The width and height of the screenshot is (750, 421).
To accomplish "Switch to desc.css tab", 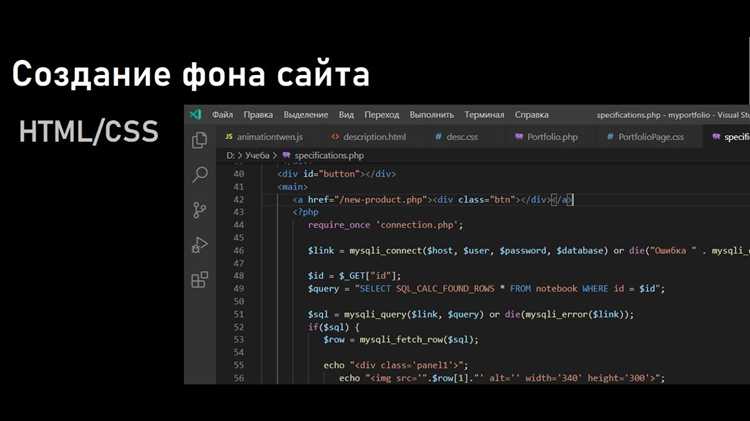I will (457, 137).
